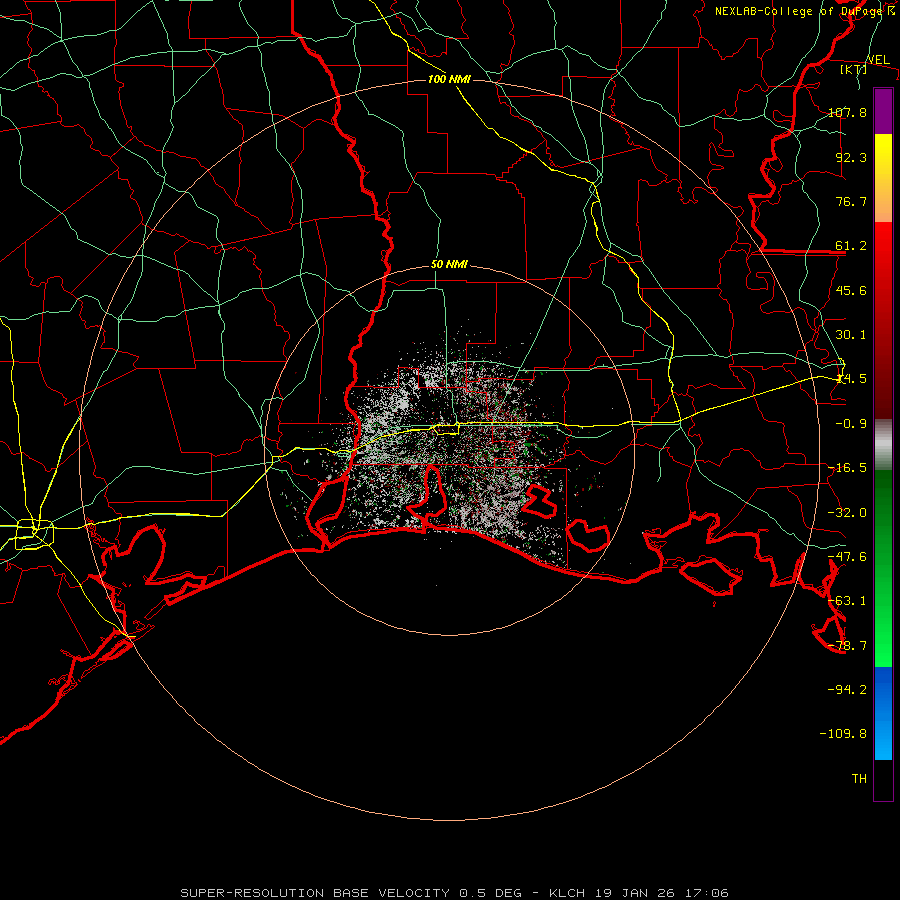900x900 pixels.
Task: Click the TH legend label
Action: [859, 778]
